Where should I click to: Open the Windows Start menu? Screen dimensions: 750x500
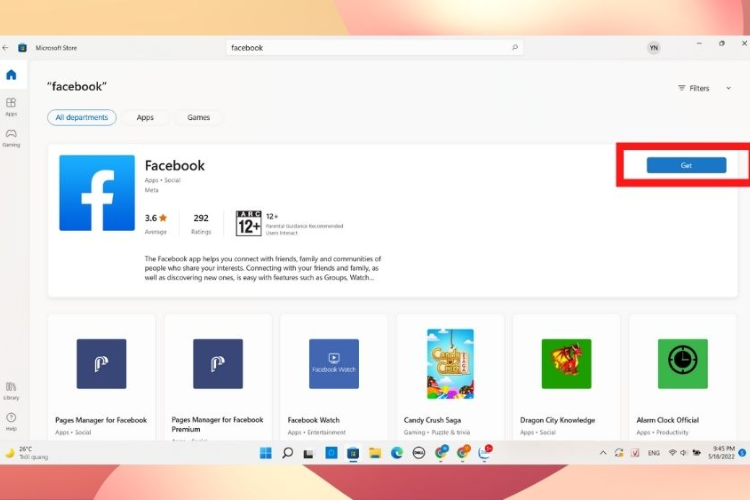click(265, 453)
